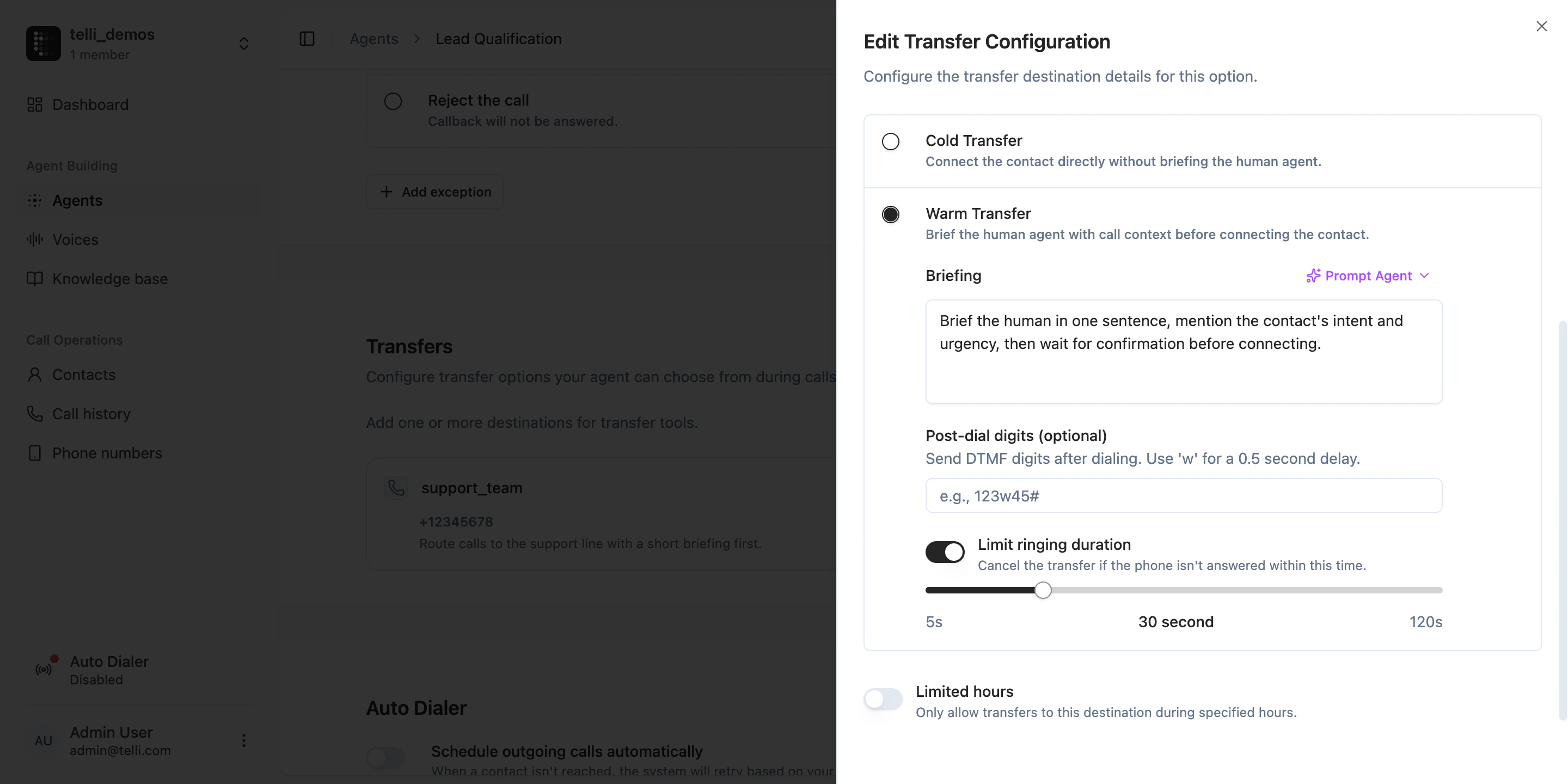
Task: Open the Knowledge base section
Action: coord(109,279)
